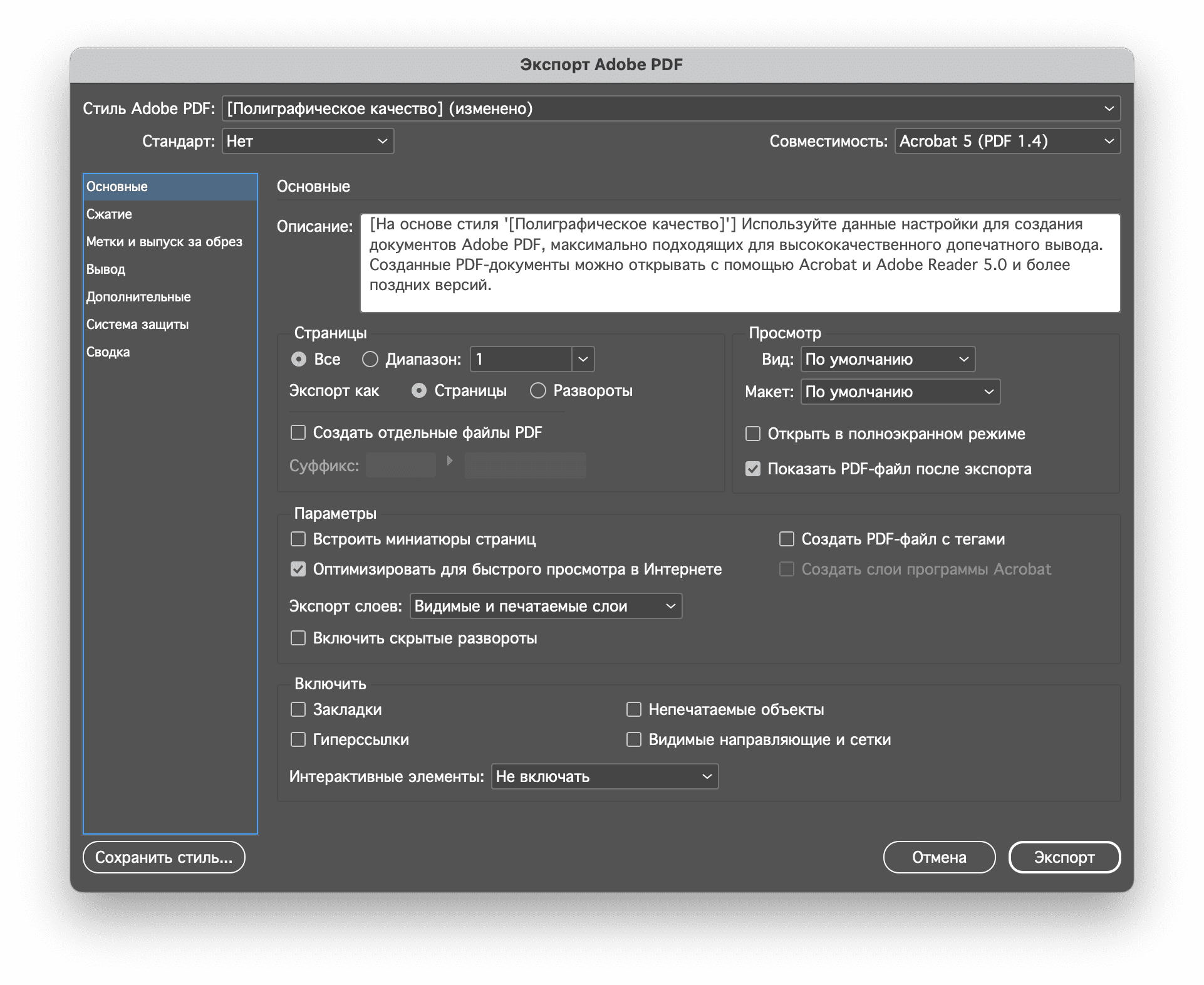Screen dimensions: 1204x985
Task: Toggle Включить скрытые развороты checkbox
Action: 298,638
